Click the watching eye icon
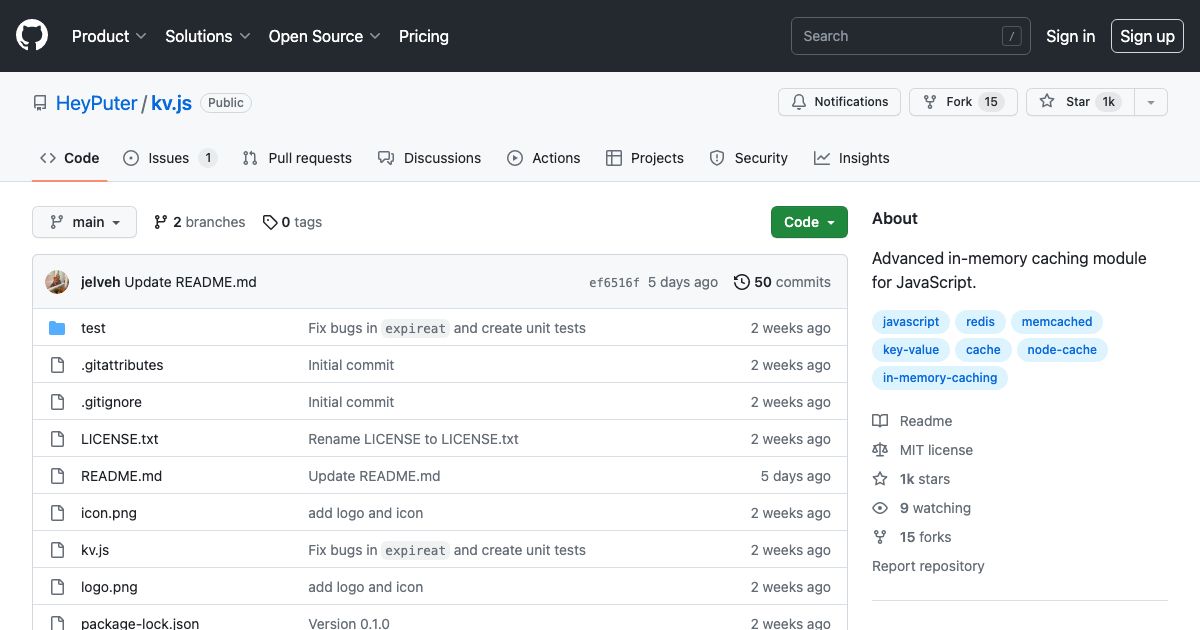The height and width of the screenshot is (630, 1200). click(880, 508)
